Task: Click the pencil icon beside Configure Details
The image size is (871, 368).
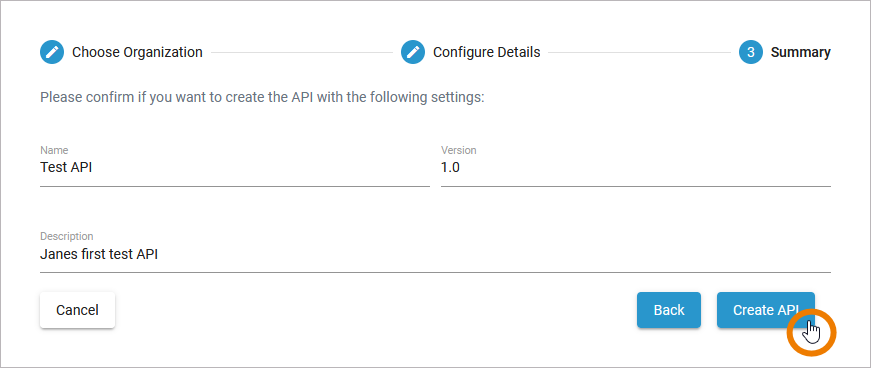Action: click(x=413, y=52)
